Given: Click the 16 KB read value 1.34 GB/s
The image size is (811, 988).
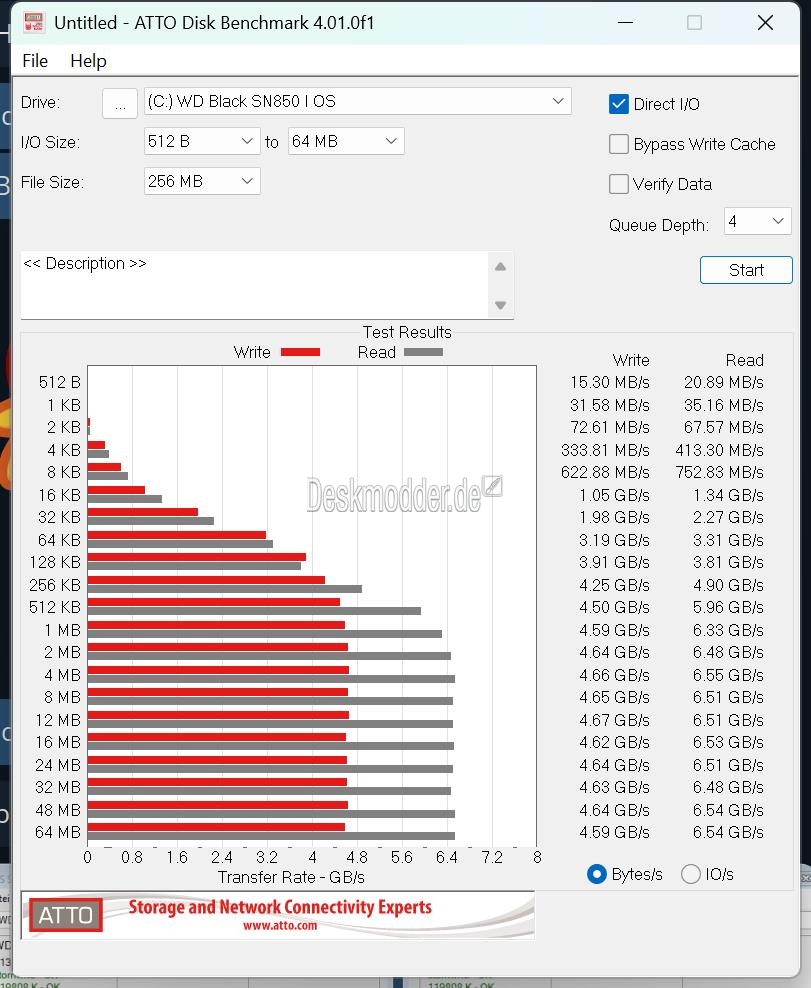Looking at the screenshot, I should [728, 495].
